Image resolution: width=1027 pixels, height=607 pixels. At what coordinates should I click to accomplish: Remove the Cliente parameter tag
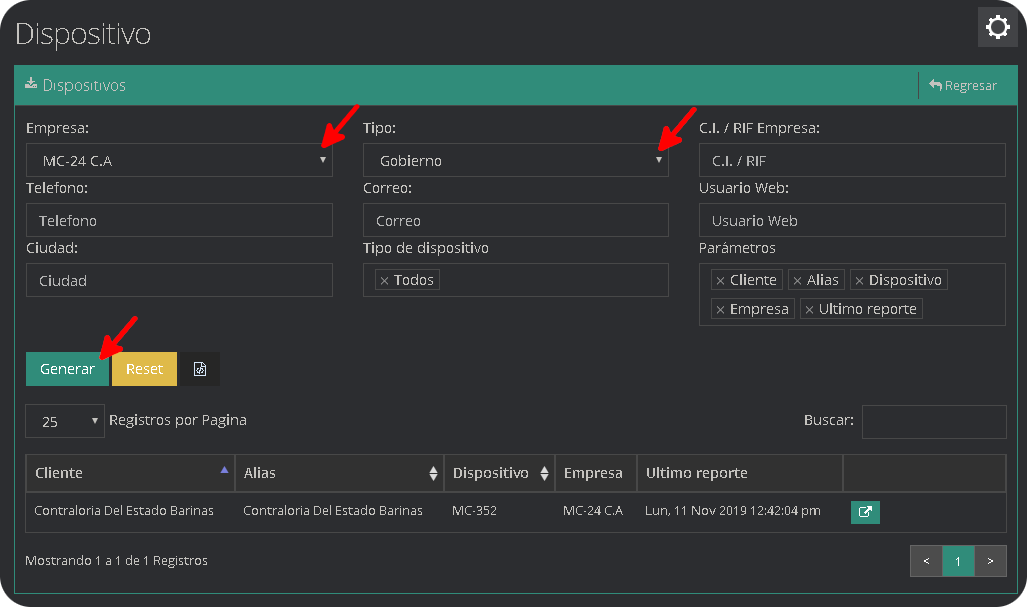720,281
